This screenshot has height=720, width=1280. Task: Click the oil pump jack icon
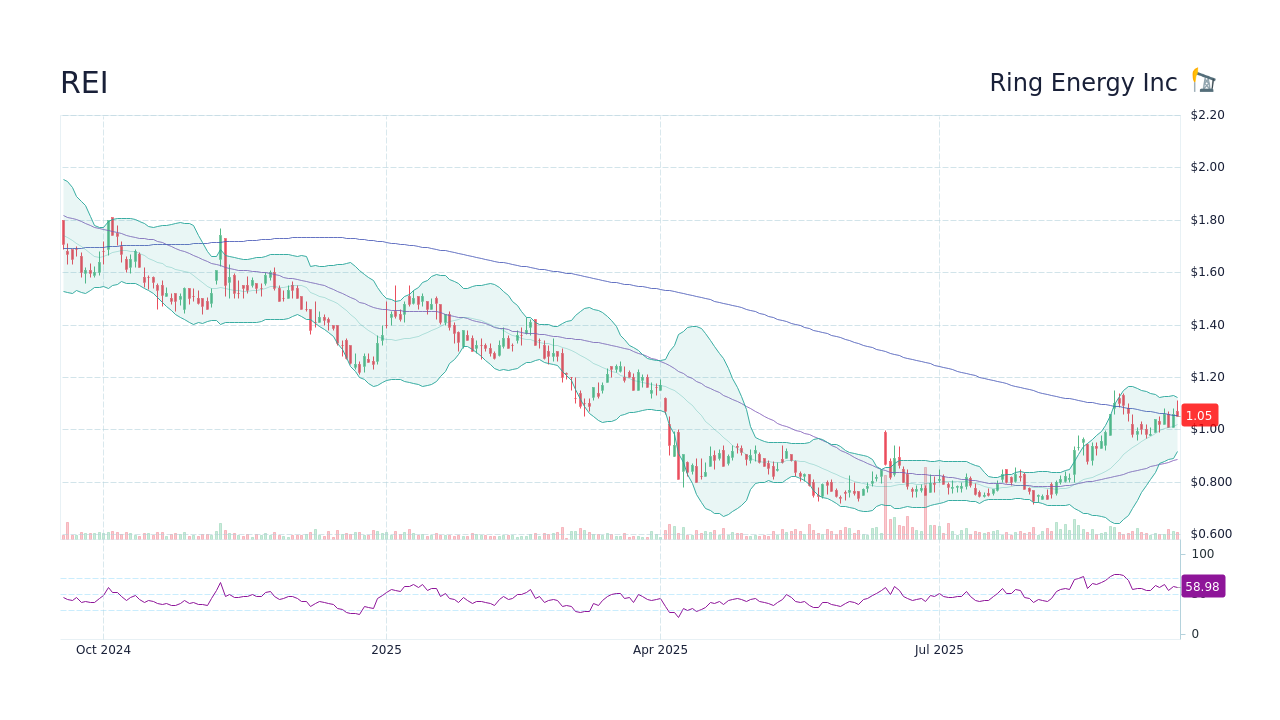tap(1203, 80)
